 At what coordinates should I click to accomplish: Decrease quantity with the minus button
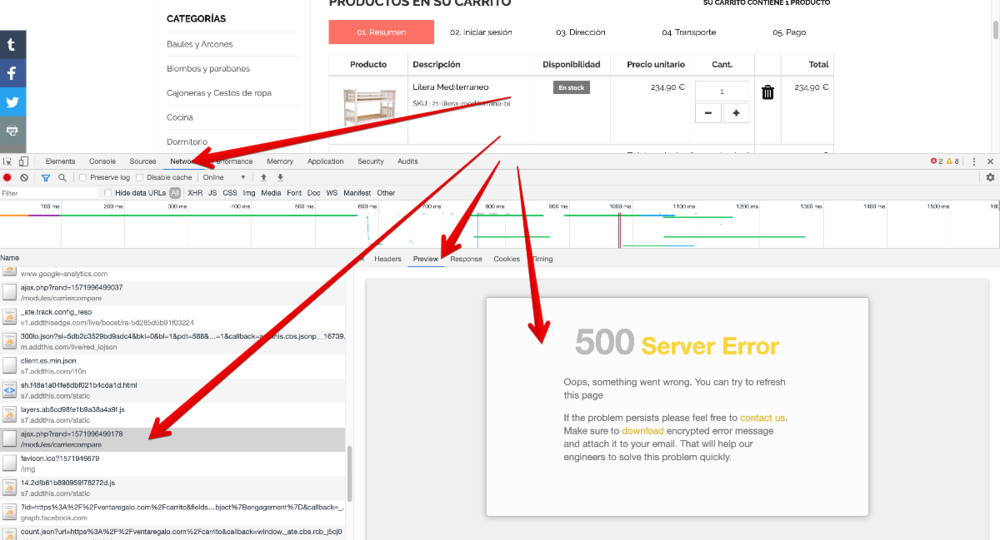[708, 113]
